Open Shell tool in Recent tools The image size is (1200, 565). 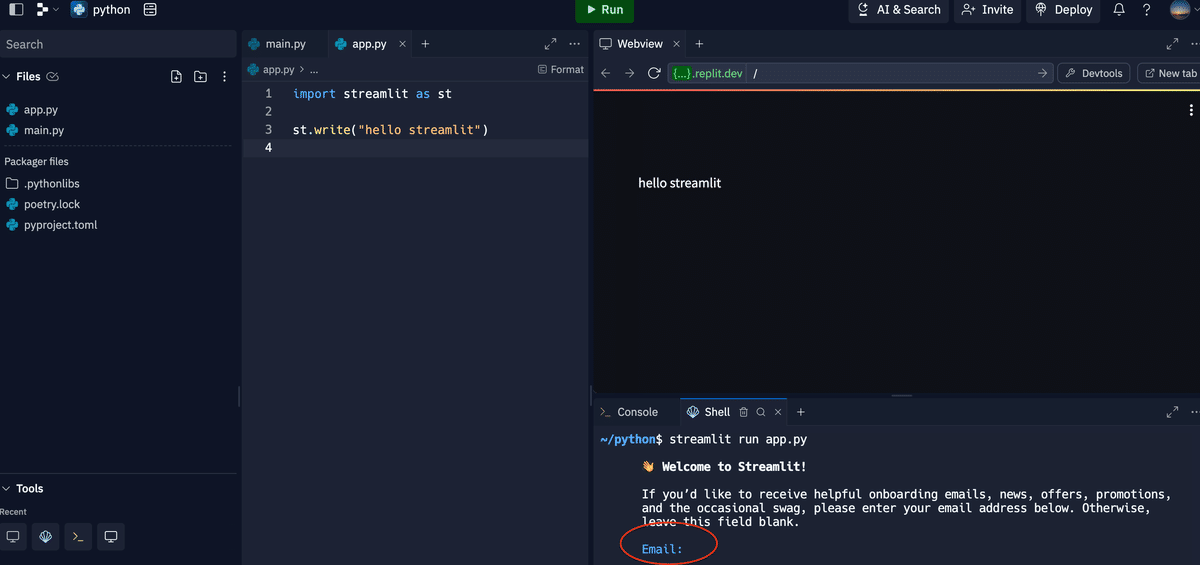coord(45,537)
